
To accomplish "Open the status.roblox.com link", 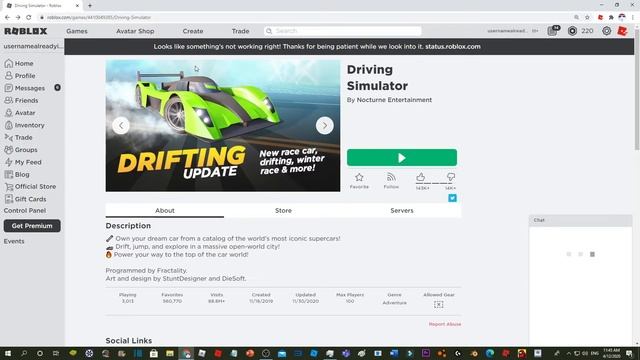I will [453, 47].
